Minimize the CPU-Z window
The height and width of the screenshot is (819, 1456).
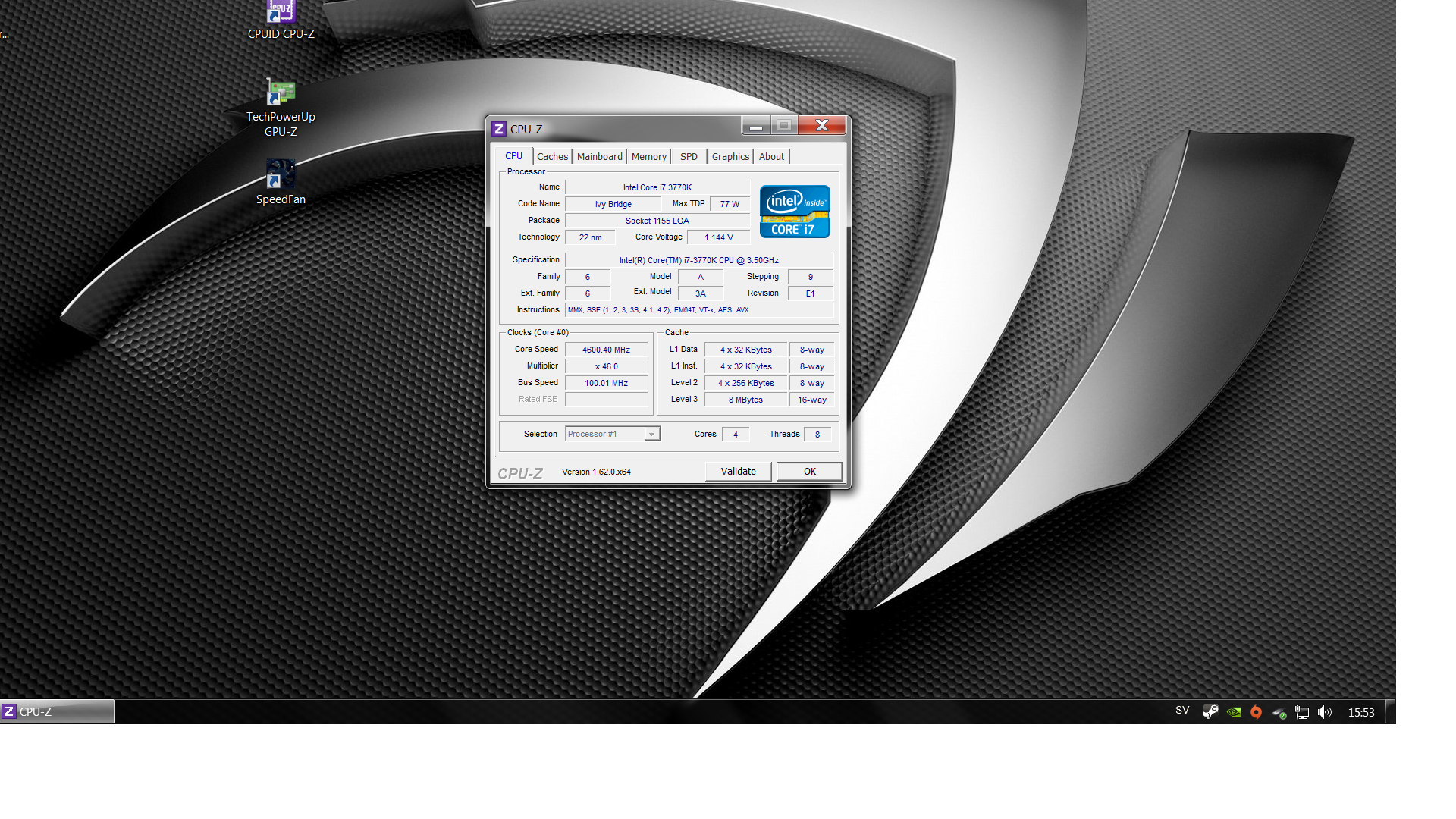[x=756, y=126]
